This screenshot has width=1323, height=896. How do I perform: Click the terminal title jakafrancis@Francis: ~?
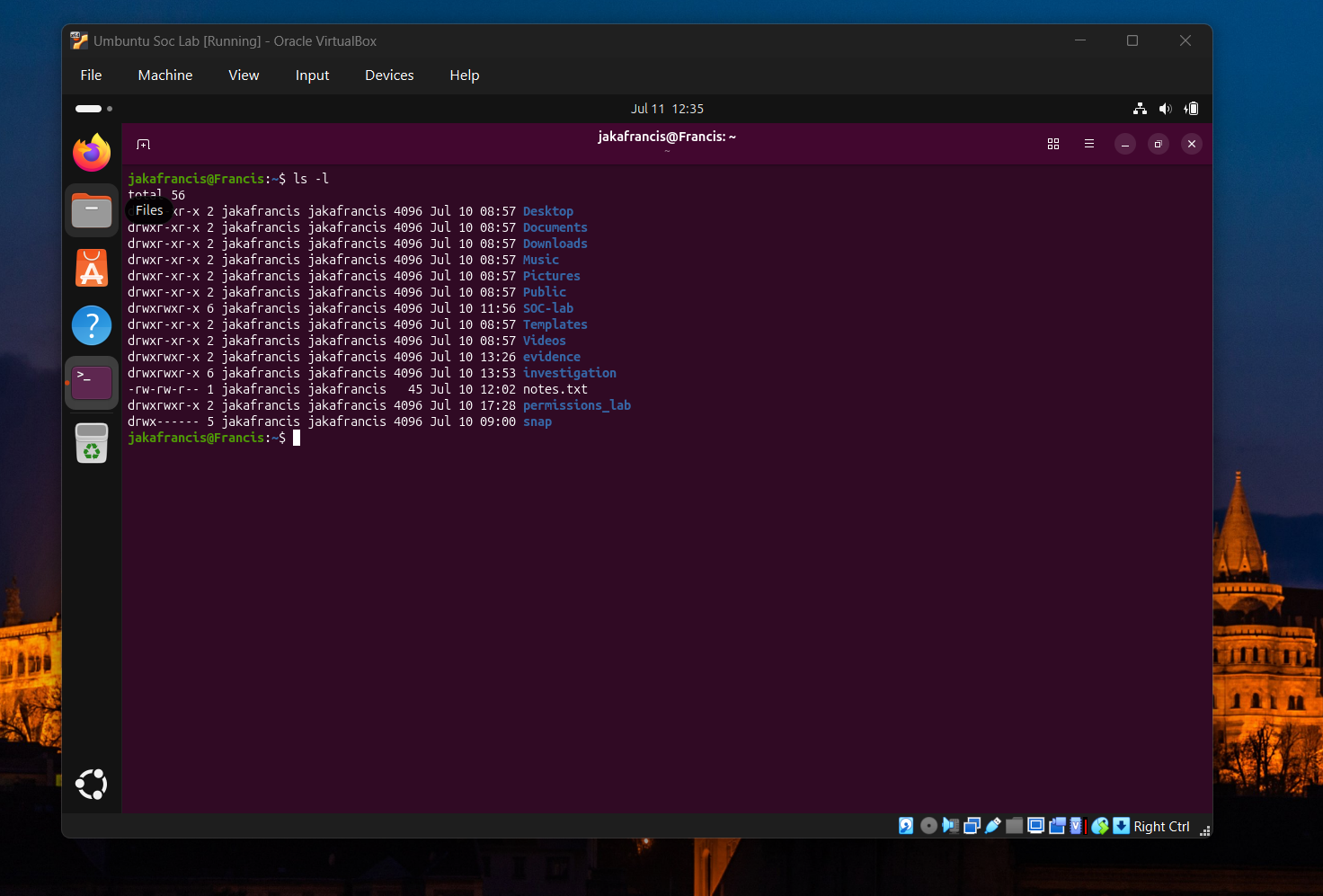point(667,137)
